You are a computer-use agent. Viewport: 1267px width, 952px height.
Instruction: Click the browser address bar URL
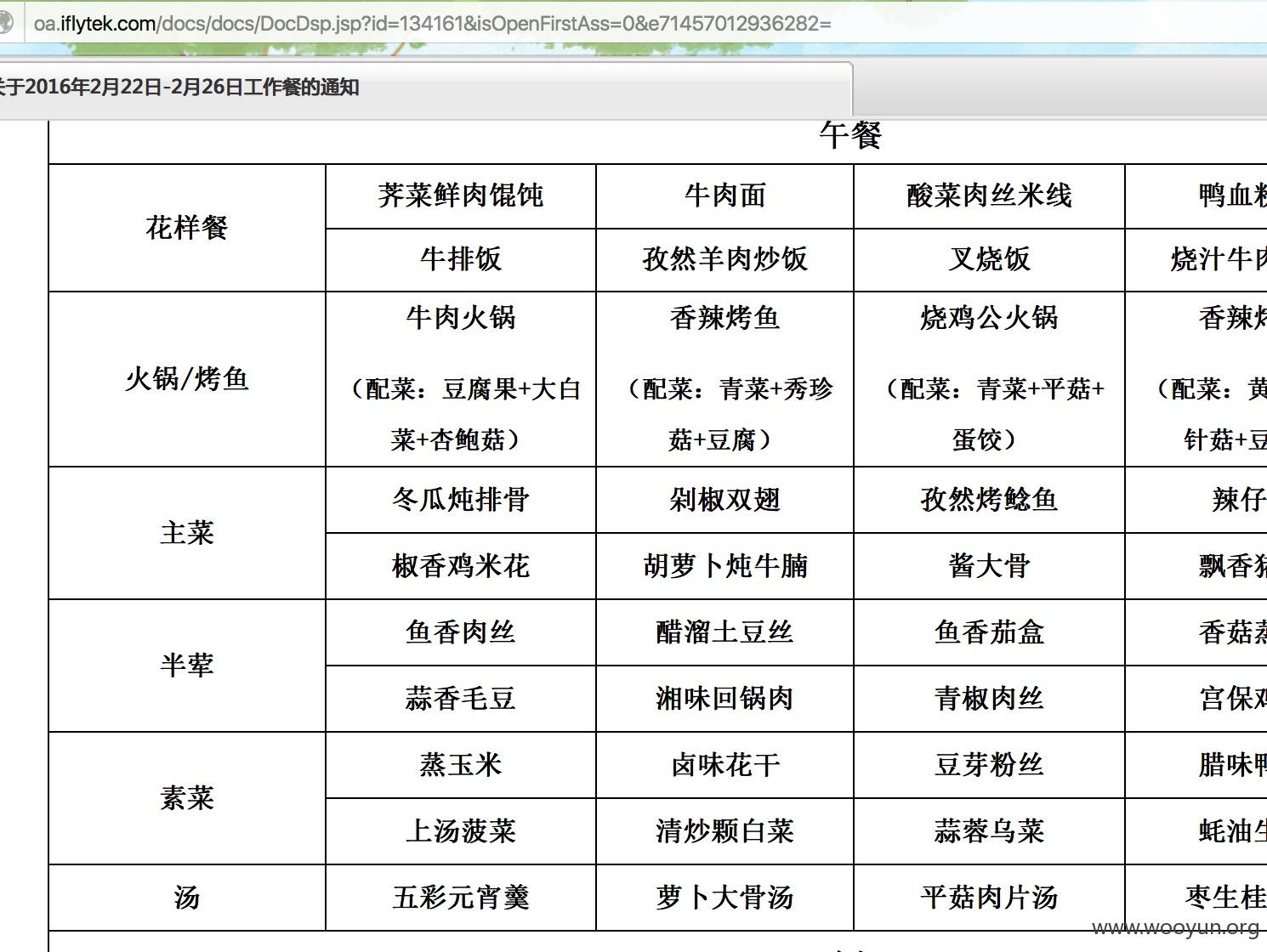click(x=432, y=23)
